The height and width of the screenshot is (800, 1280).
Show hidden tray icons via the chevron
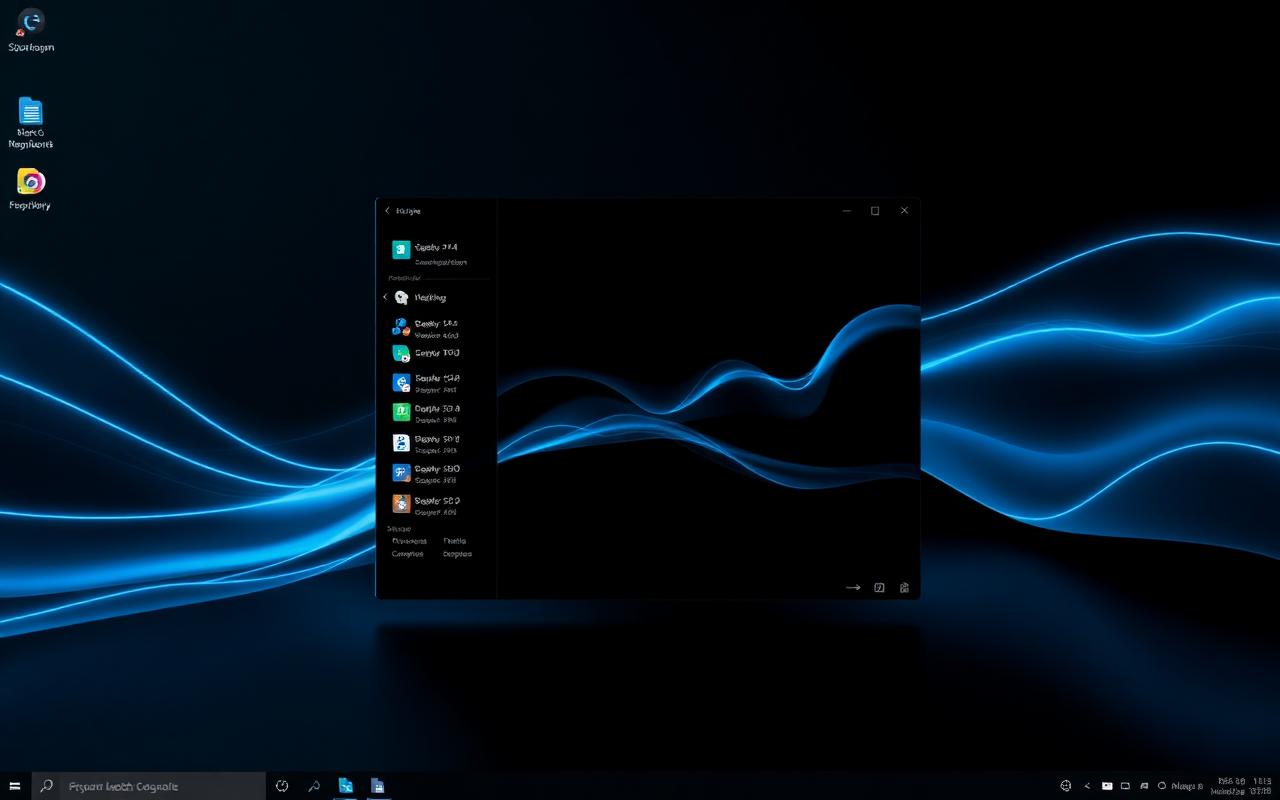[x=1087, y=786]
